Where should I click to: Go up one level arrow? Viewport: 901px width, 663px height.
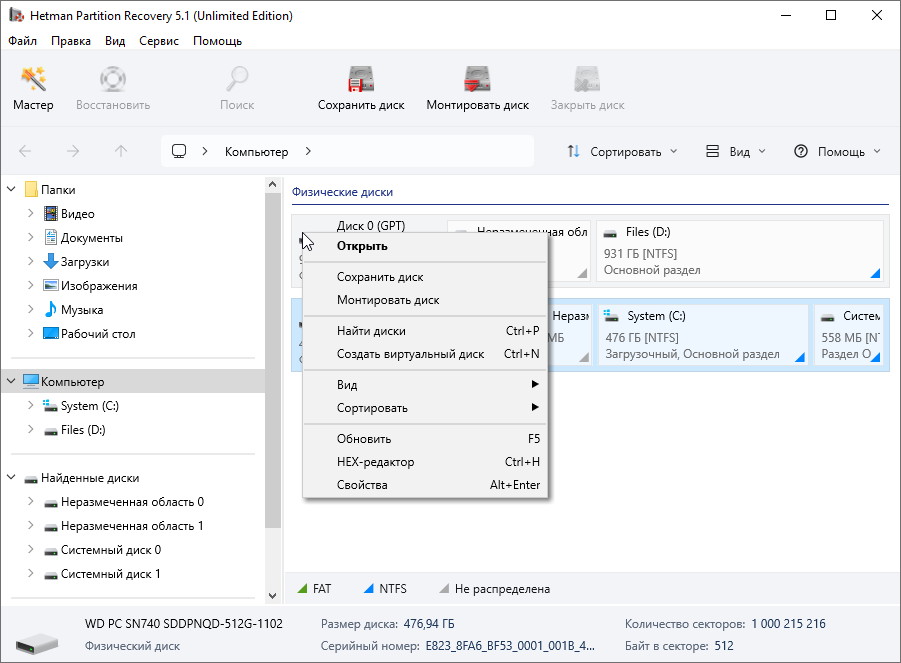pos(121,151)
